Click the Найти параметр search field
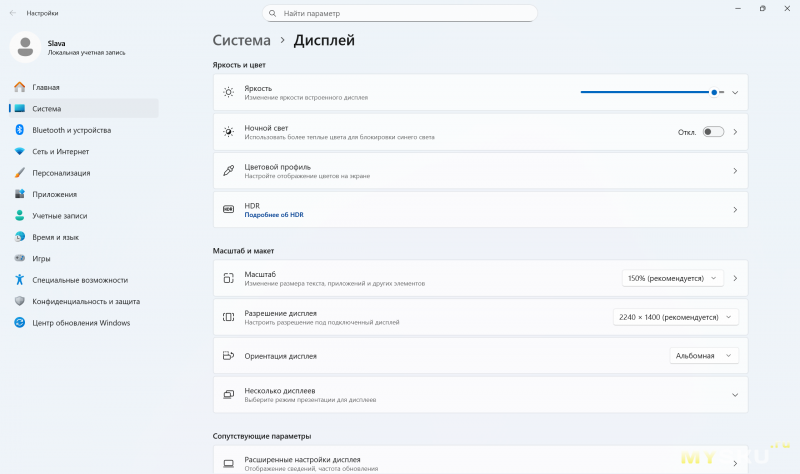The image size is (800, 474). click(x=400, y=14)
